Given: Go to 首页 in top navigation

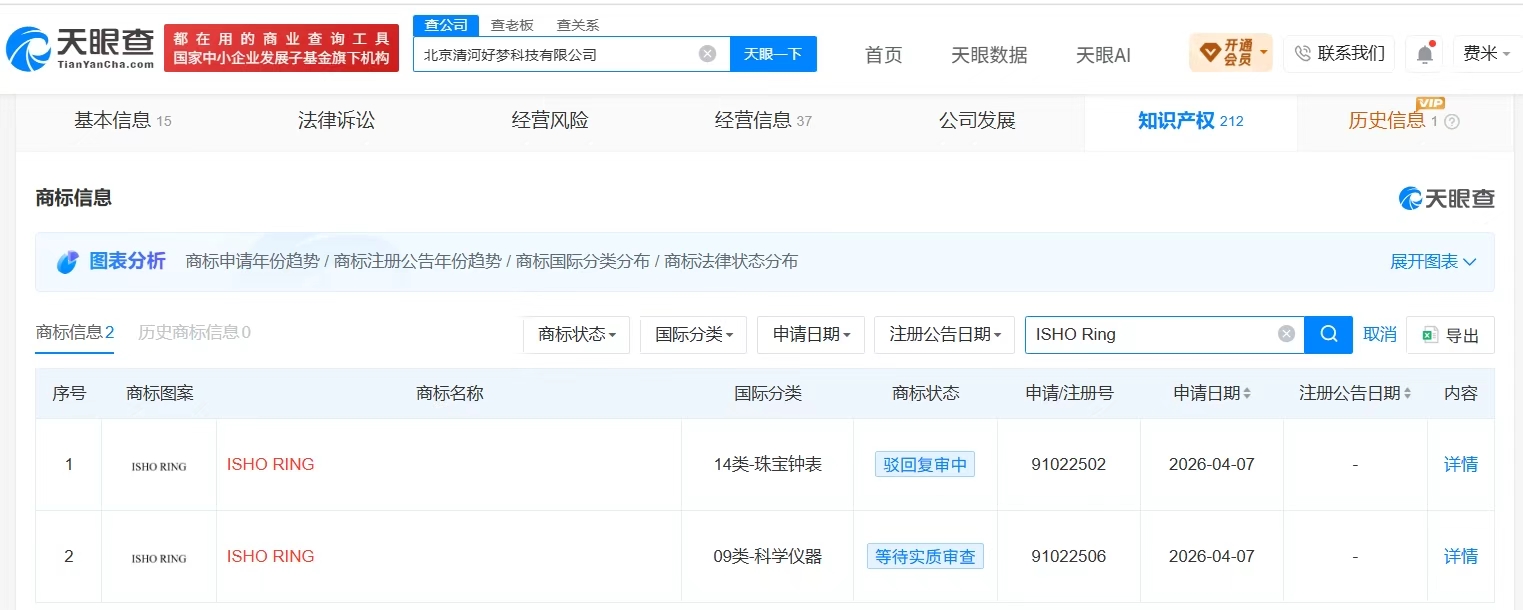Looking at the screenshot, I should [883, 55].
